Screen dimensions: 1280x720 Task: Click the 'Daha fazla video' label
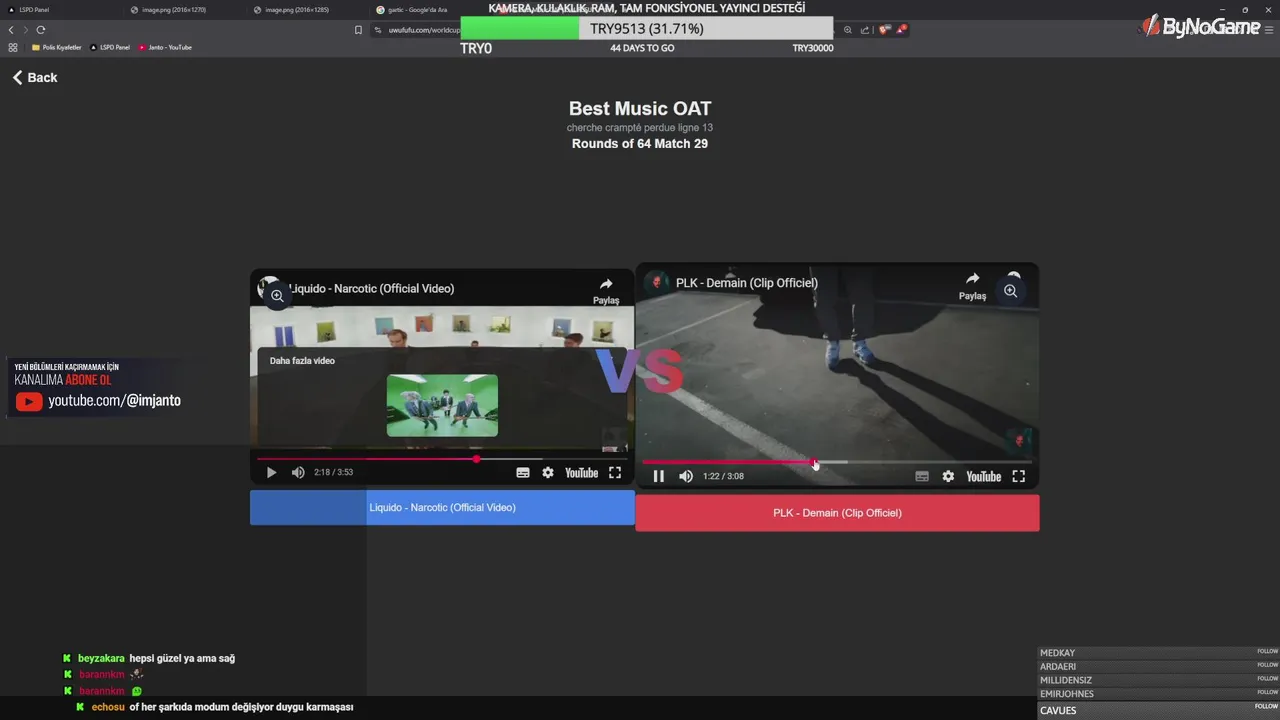pos(302,361)
